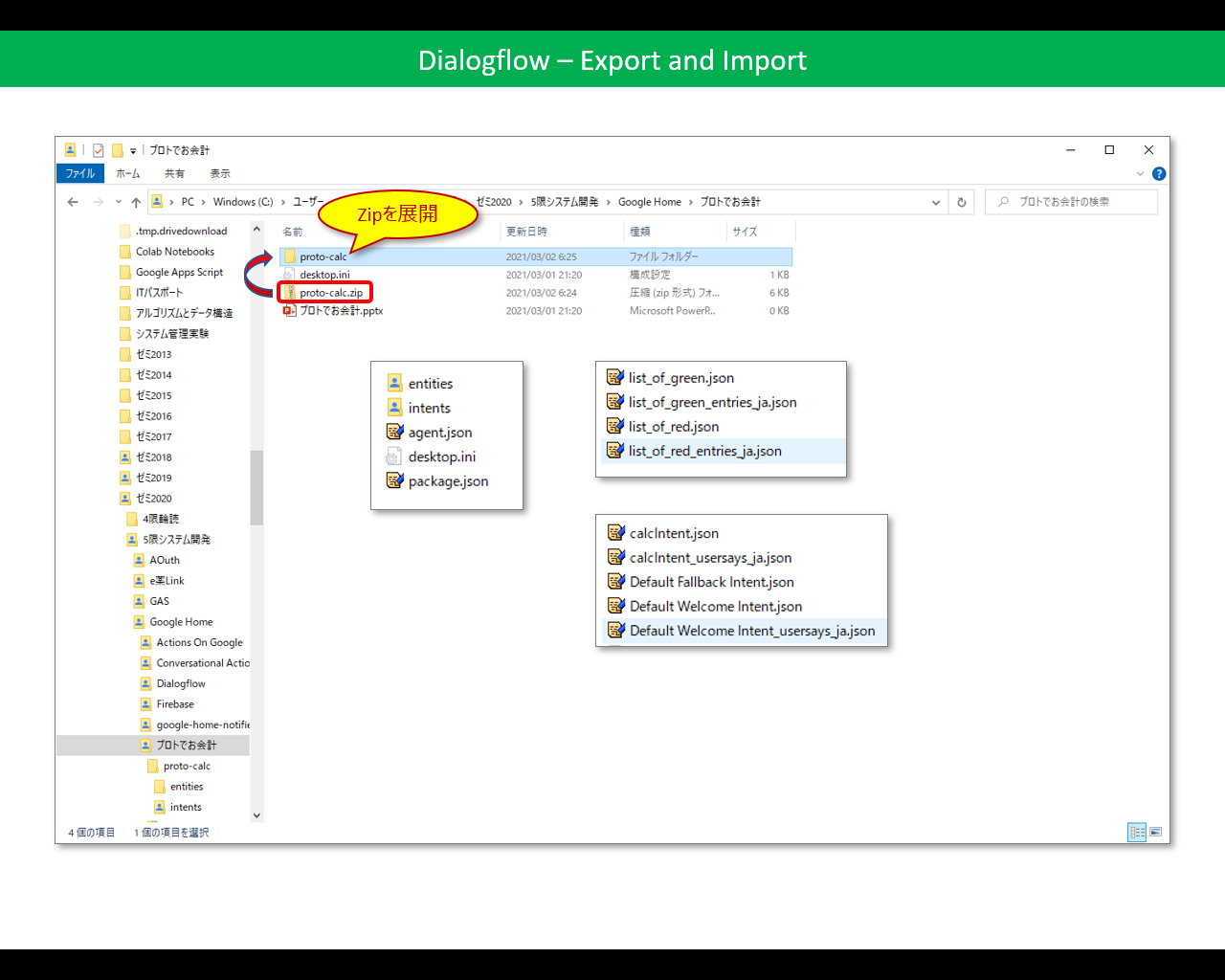Select アルゴリズムとデータ構造 folder in tree
The height and width of the screenshot is (980, 1225).
[x=184, y=313]
